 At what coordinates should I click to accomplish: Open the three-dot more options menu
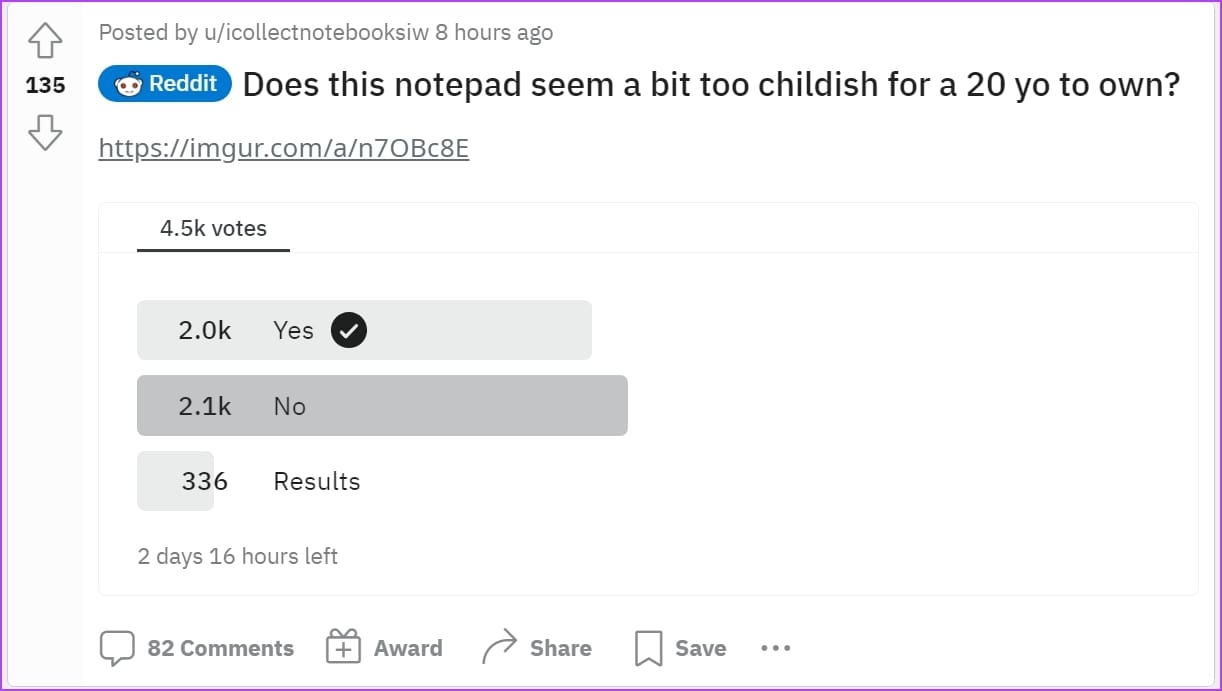coord(775,648)
